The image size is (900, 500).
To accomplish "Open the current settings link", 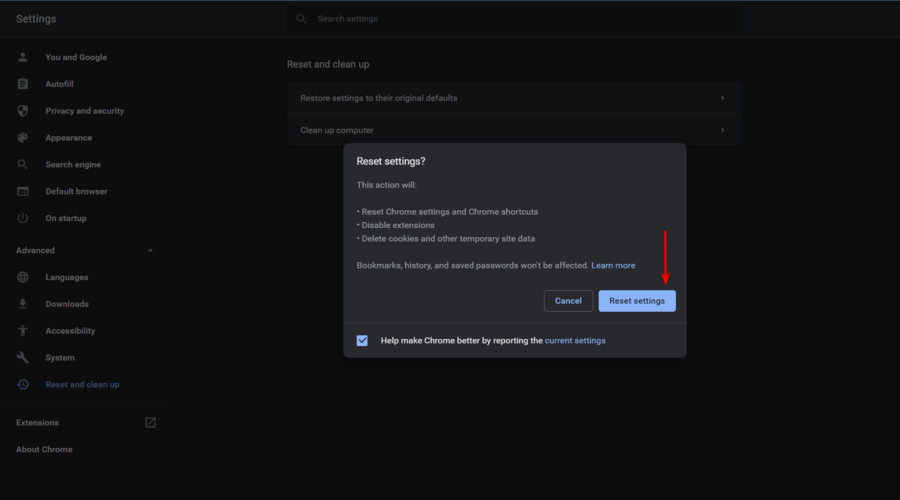I will [x=575, y=340].
